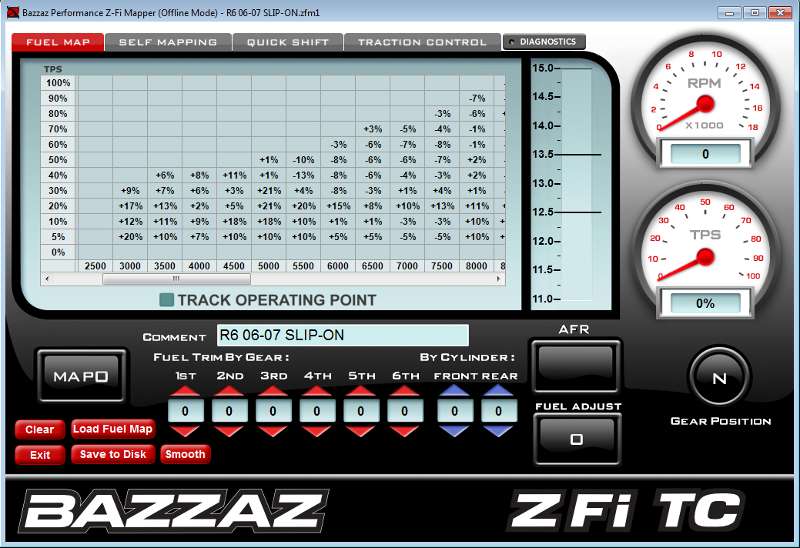Select the +20% cell at 5% TPS, 3000 RPM
The image size is (800, 548).
coord(130,237)
